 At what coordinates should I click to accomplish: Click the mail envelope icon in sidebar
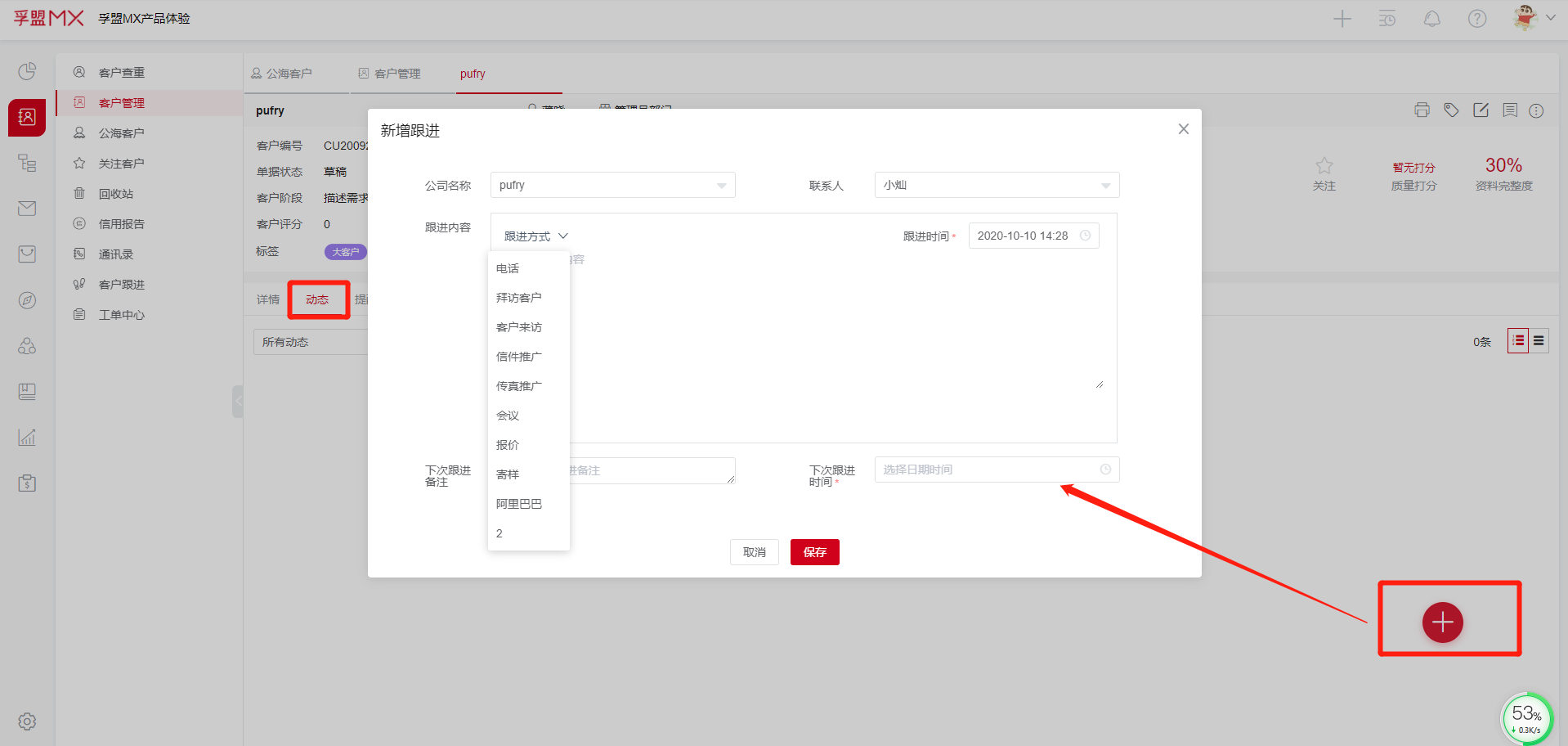27,209
